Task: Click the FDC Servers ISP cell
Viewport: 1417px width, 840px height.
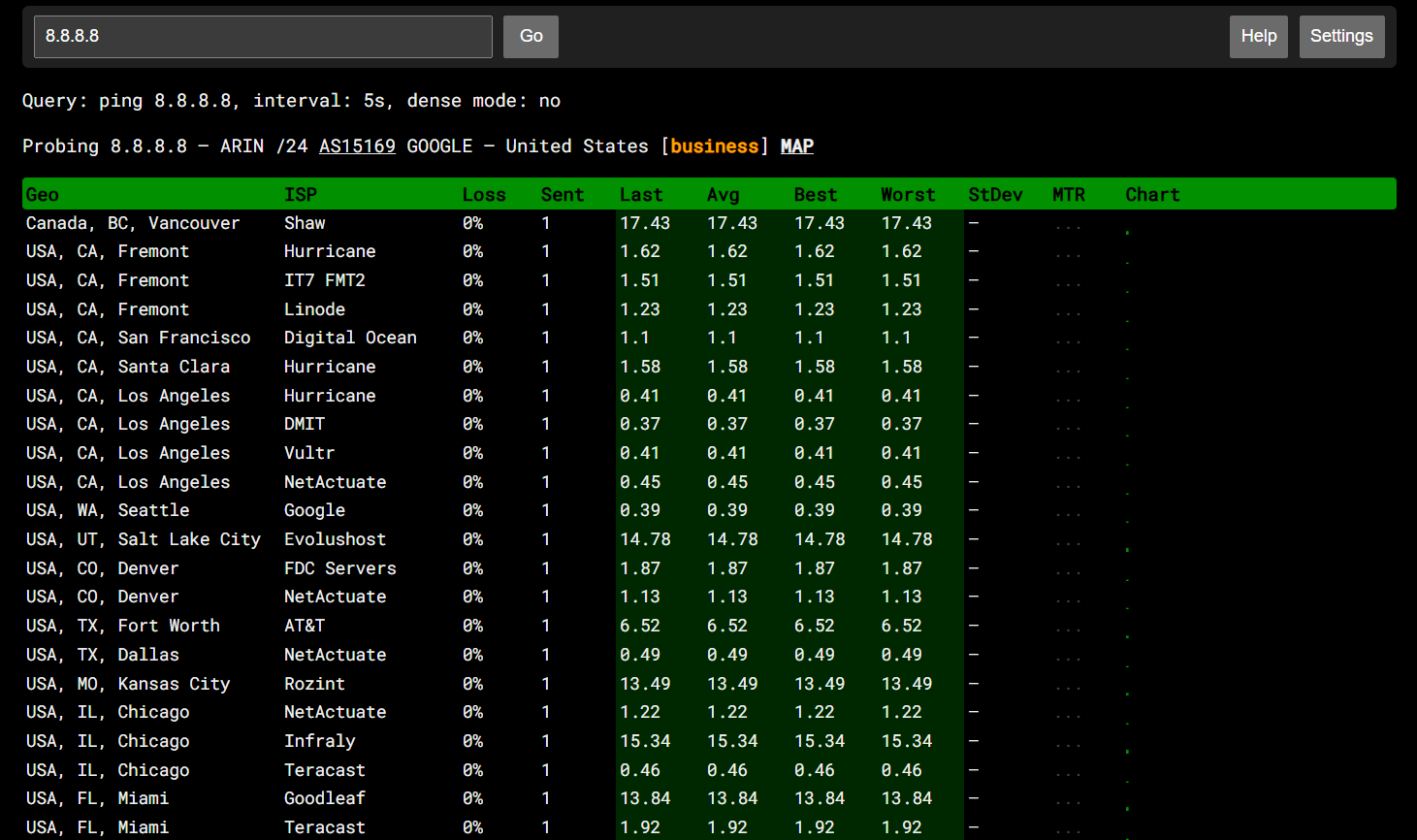Action: [x=340, y=568]
